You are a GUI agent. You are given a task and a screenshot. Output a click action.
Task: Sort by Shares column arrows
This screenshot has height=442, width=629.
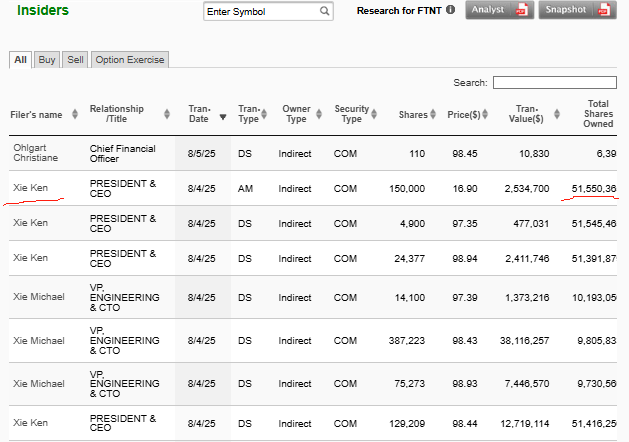point(433,114)
